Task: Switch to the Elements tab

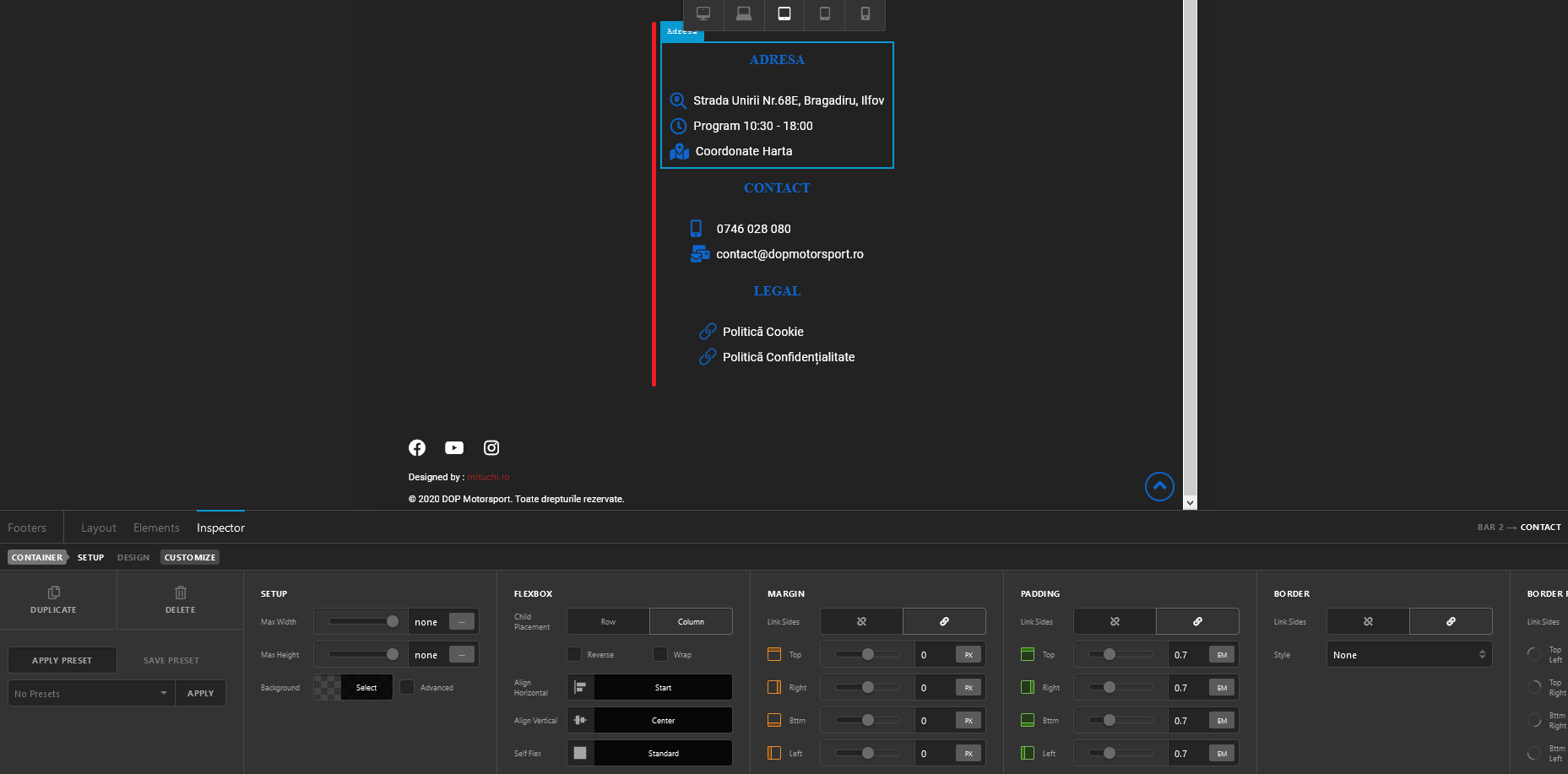Action: tap(156, 528)
